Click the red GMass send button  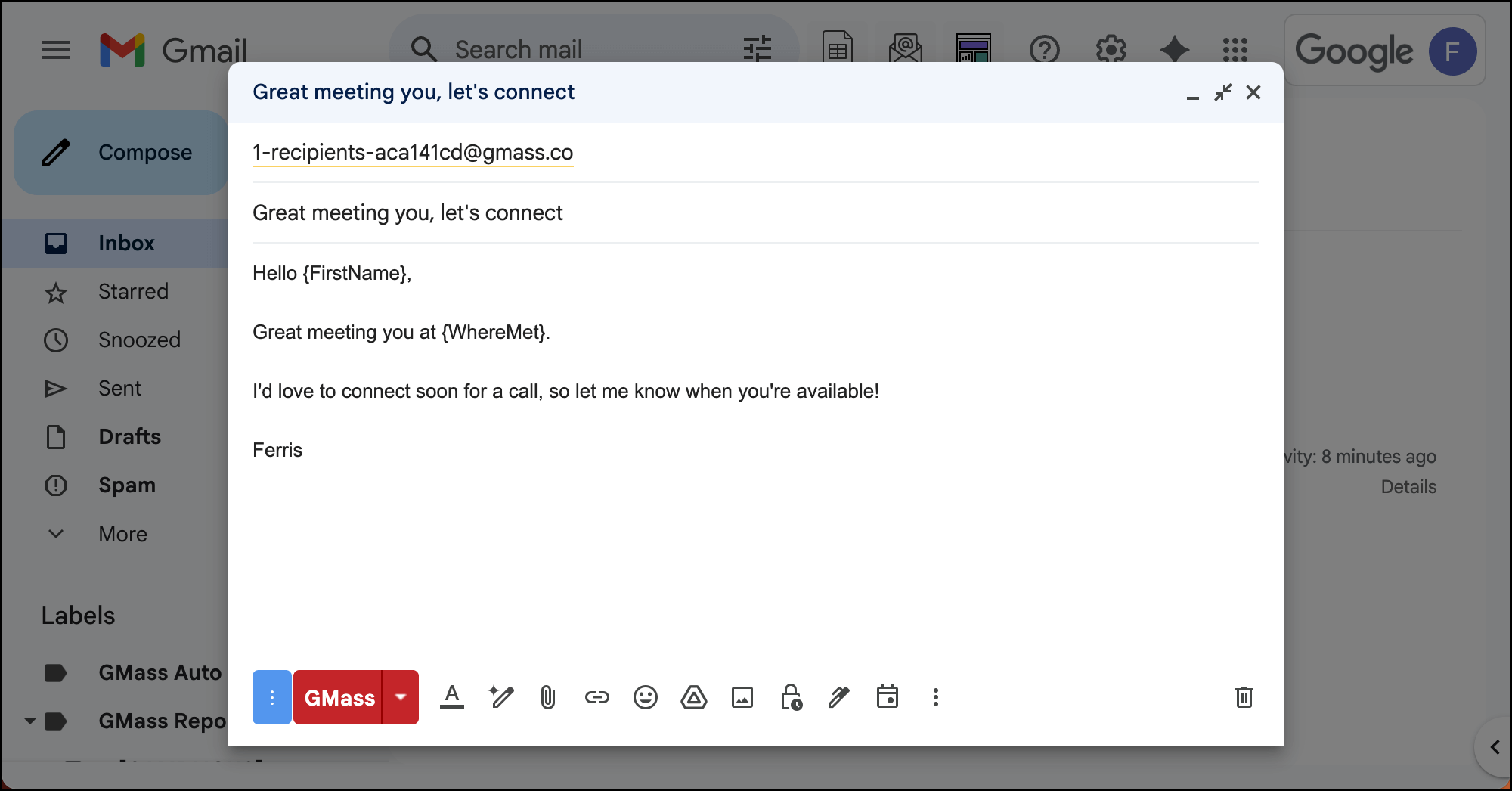[x=339, y=697]
